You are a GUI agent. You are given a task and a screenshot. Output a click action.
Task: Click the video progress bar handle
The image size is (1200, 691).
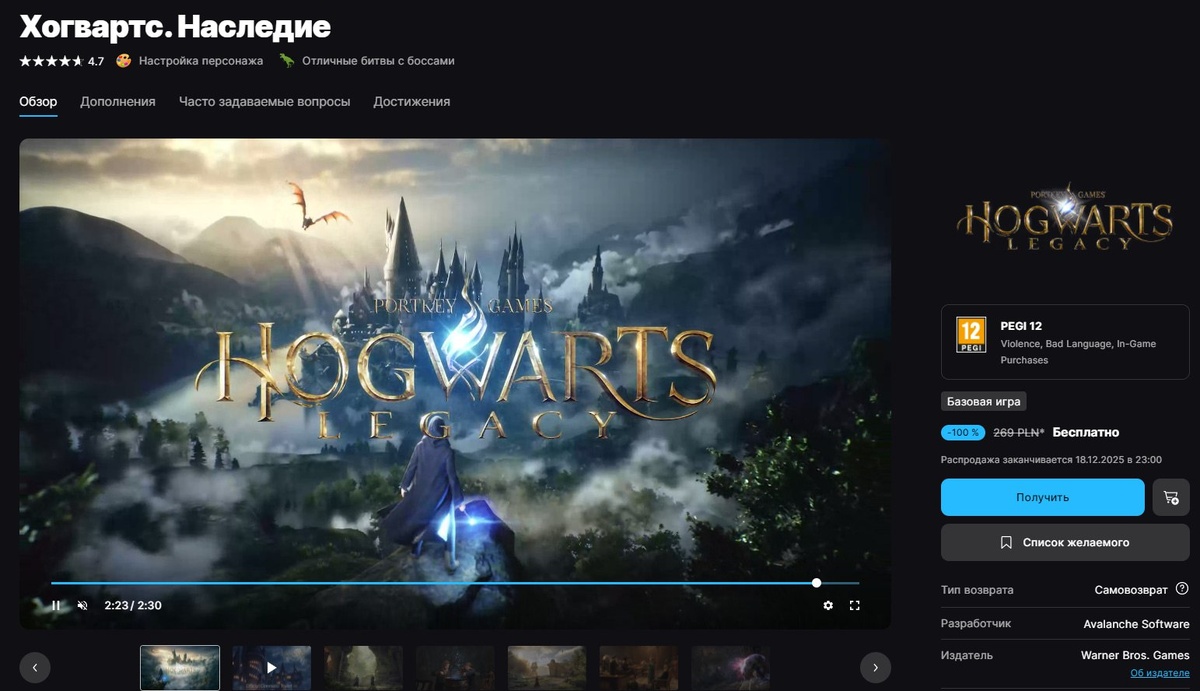[x=817, y=582]
